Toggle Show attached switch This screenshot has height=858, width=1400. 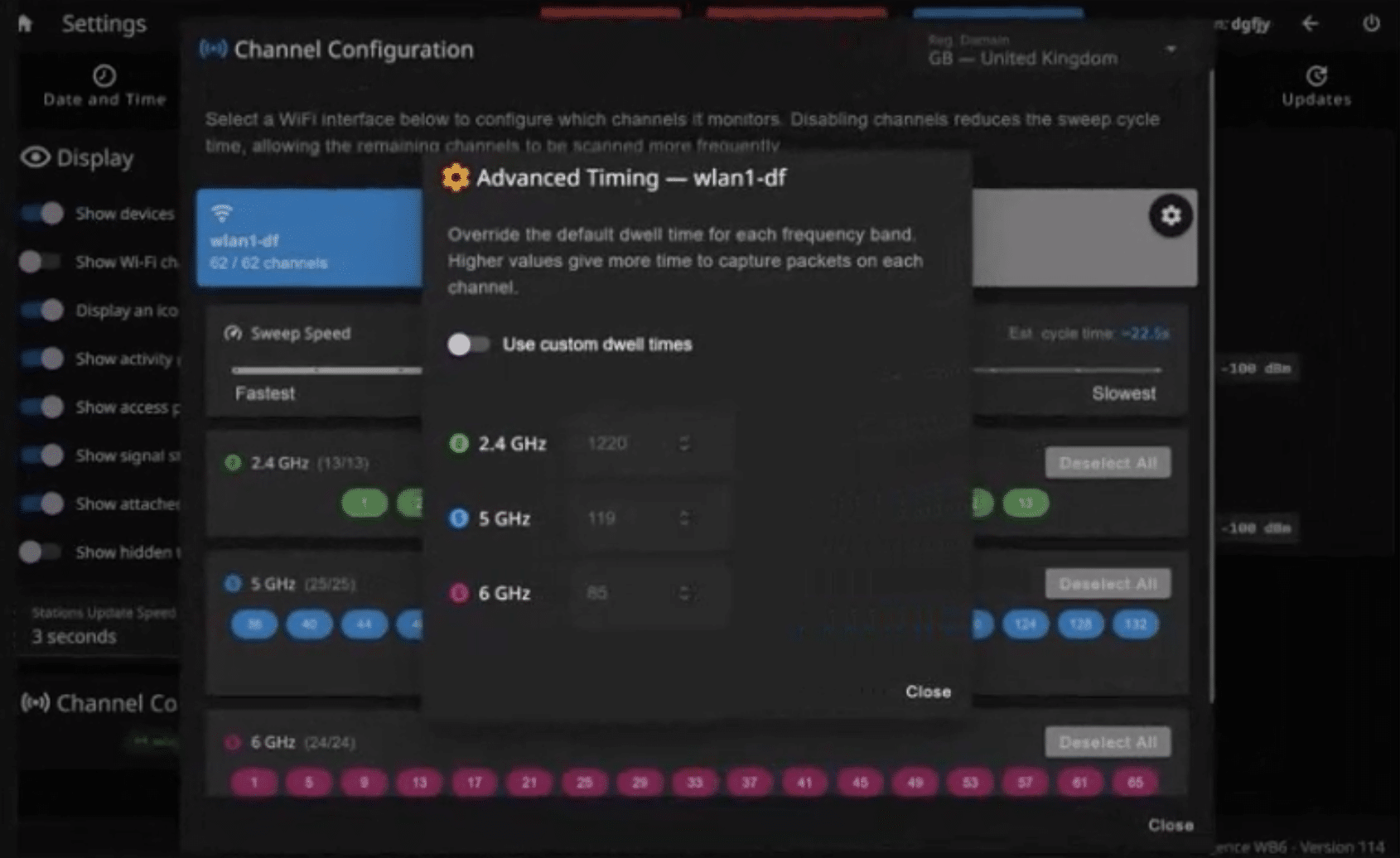coord(41,504)
